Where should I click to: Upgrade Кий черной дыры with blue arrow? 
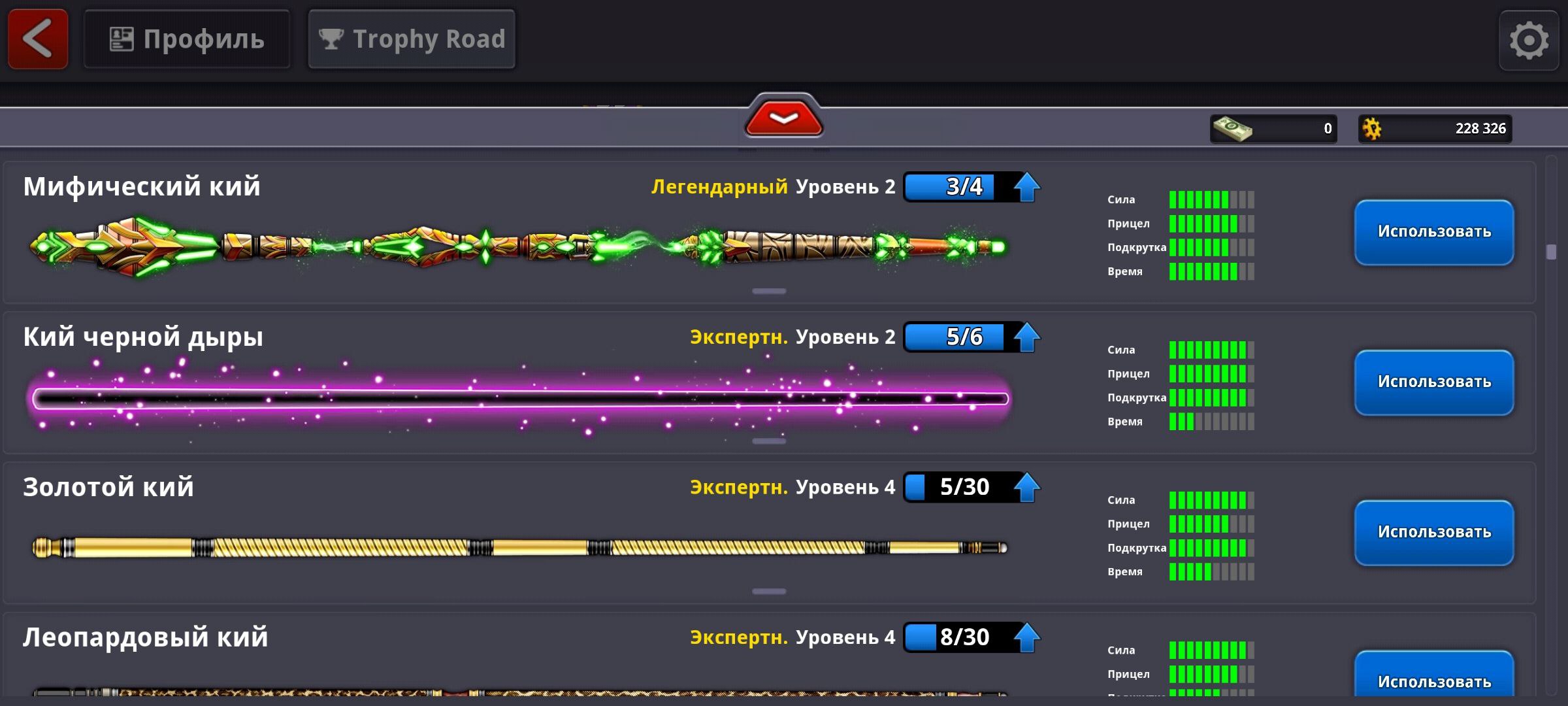(1026, 337)
